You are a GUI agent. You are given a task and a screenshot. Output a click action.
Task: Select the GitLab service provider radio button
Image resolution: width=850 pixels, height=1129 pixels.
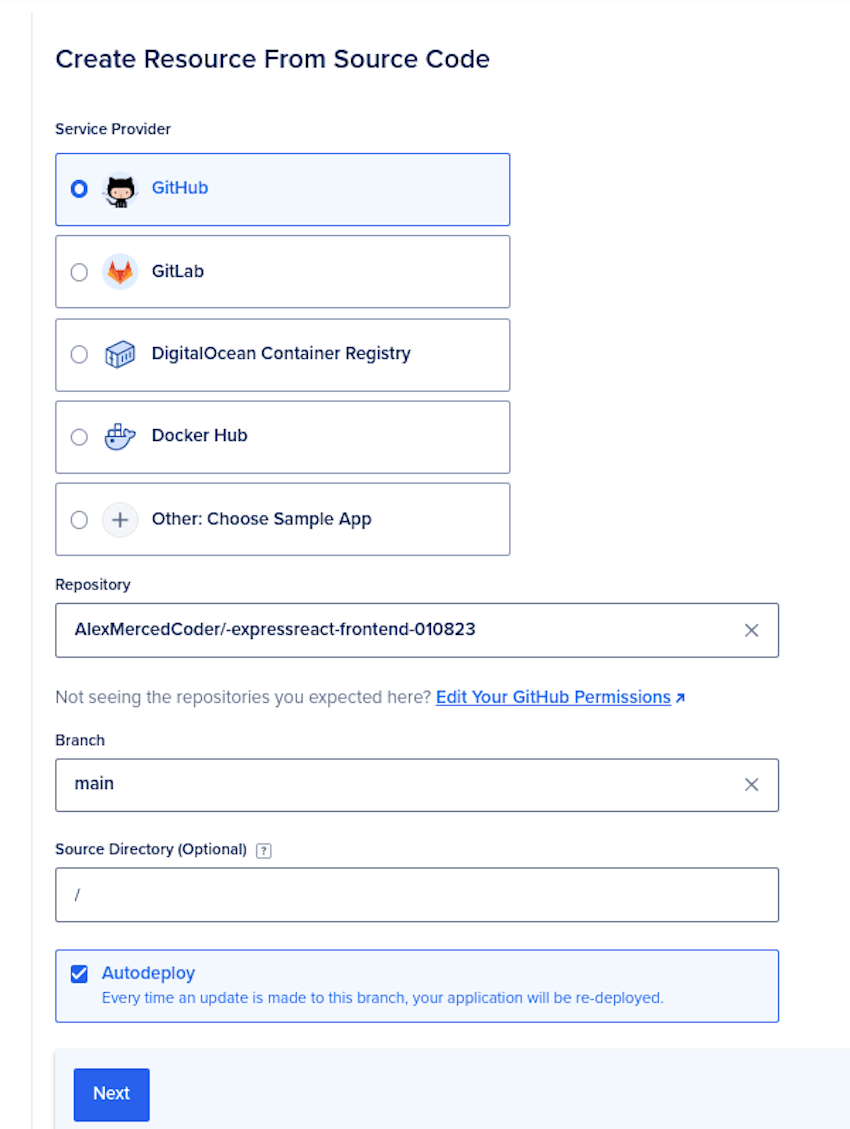[x=79, y=271]
